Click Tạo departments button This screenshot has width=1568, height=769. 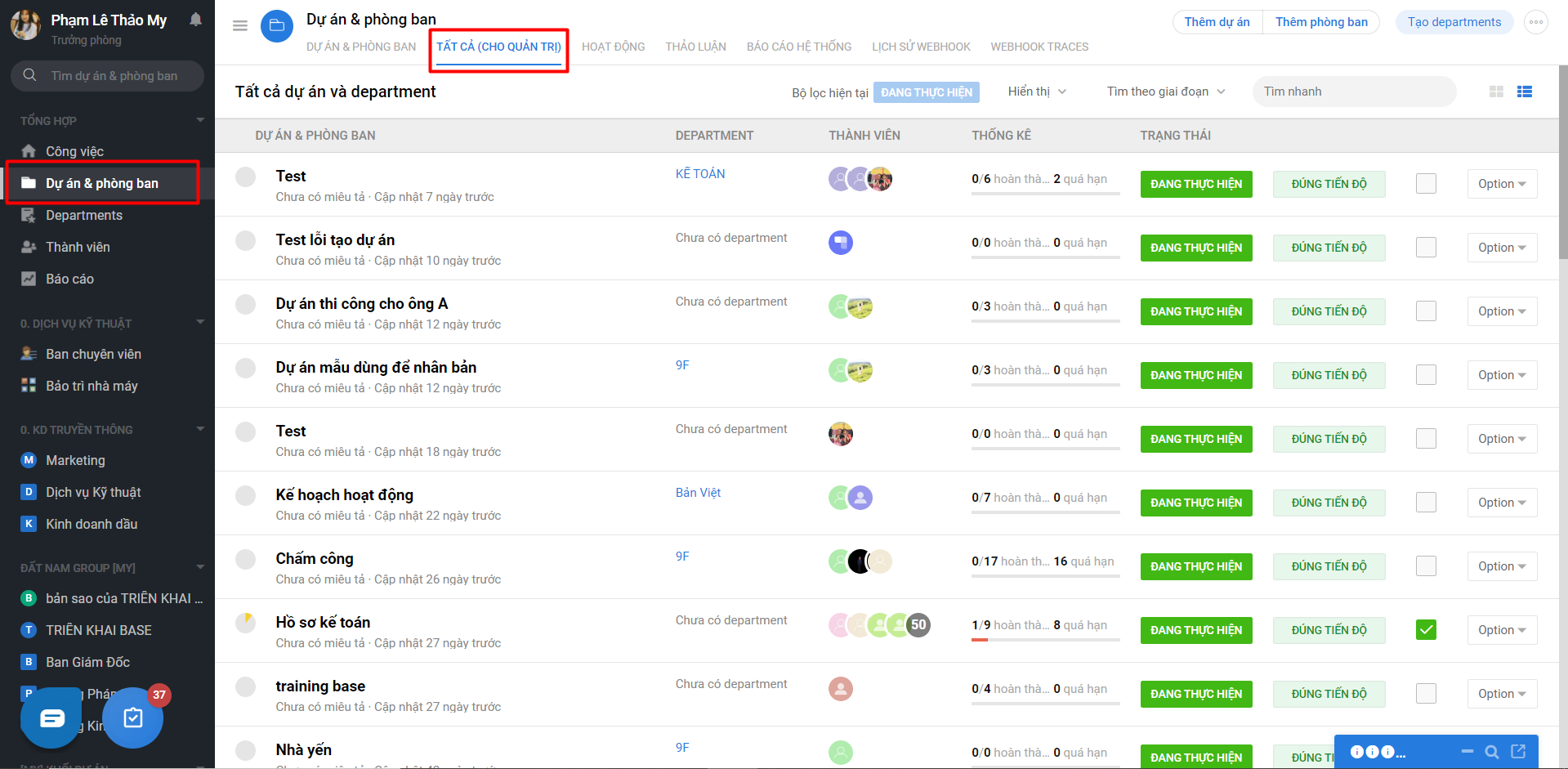pos(1454,22)
